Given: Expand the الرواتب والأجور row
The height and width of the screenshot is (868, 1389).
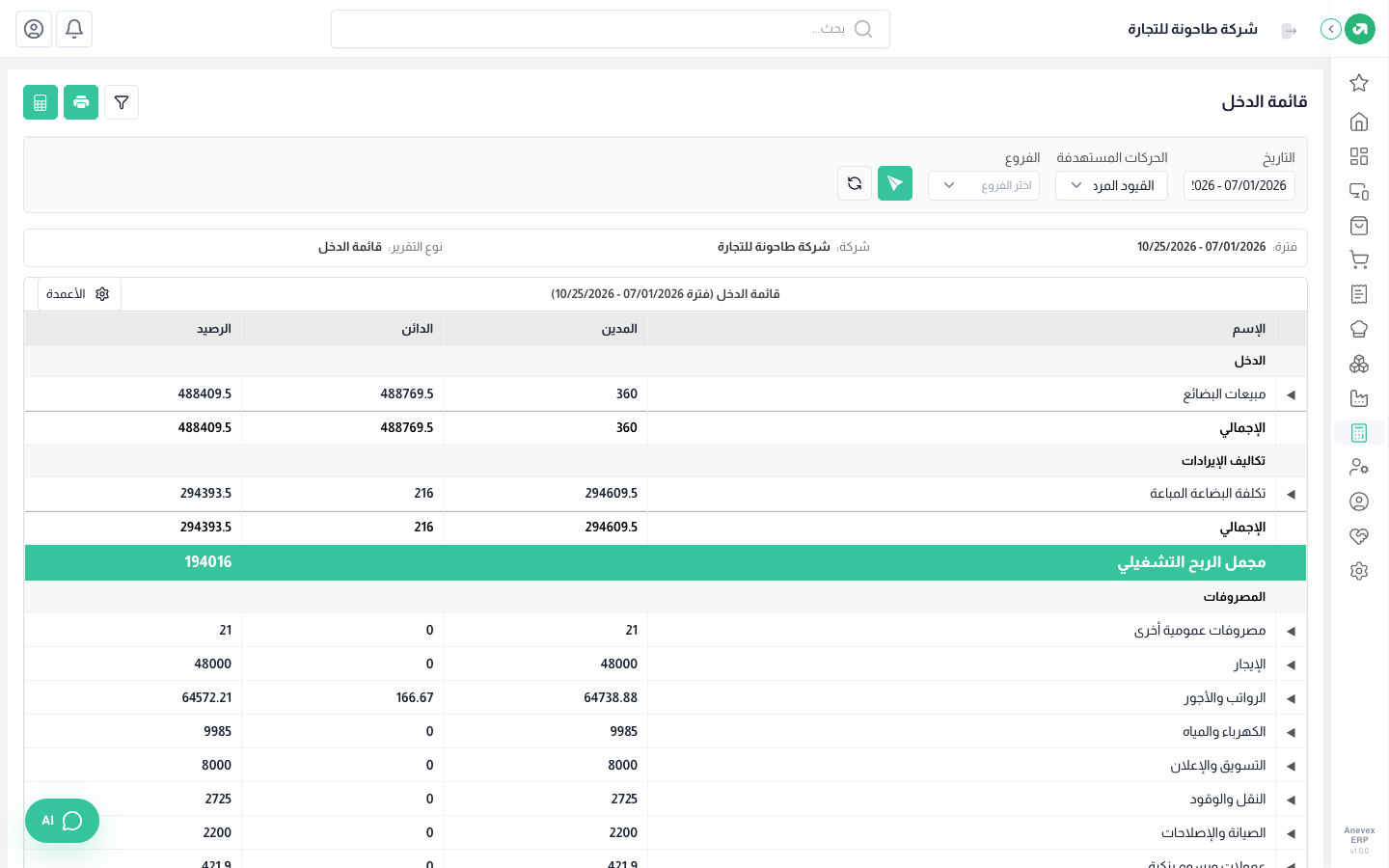Looking at the screenshot, I should tap(1291, 698).
